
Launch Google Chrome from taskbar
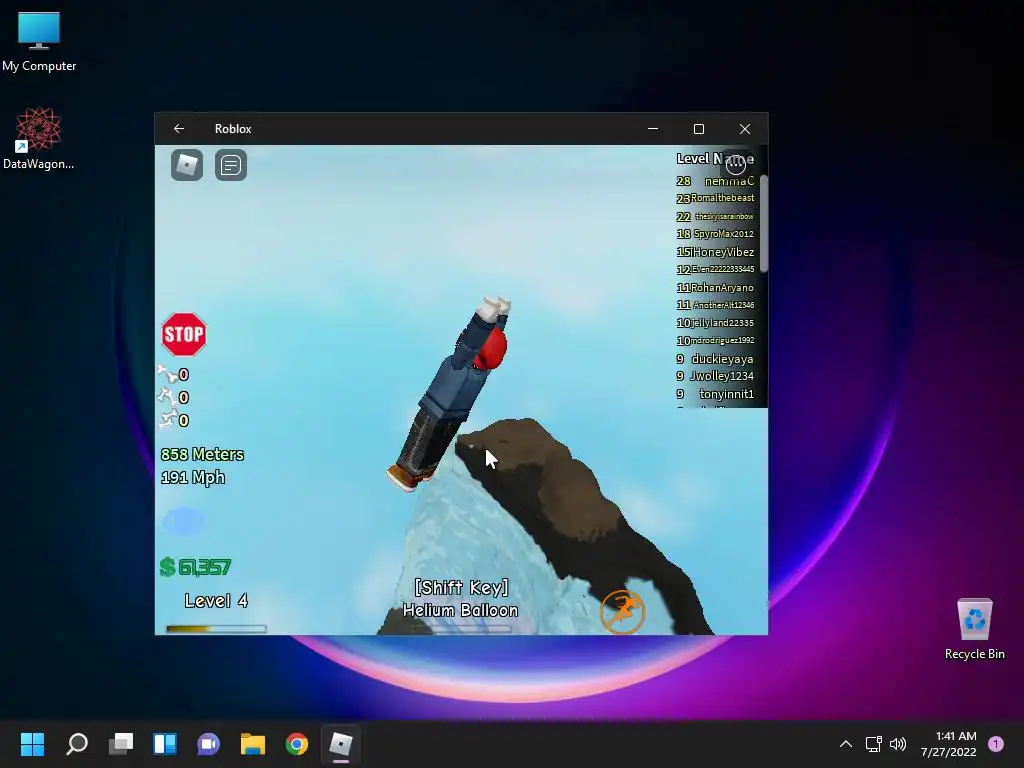coord(296,744)
